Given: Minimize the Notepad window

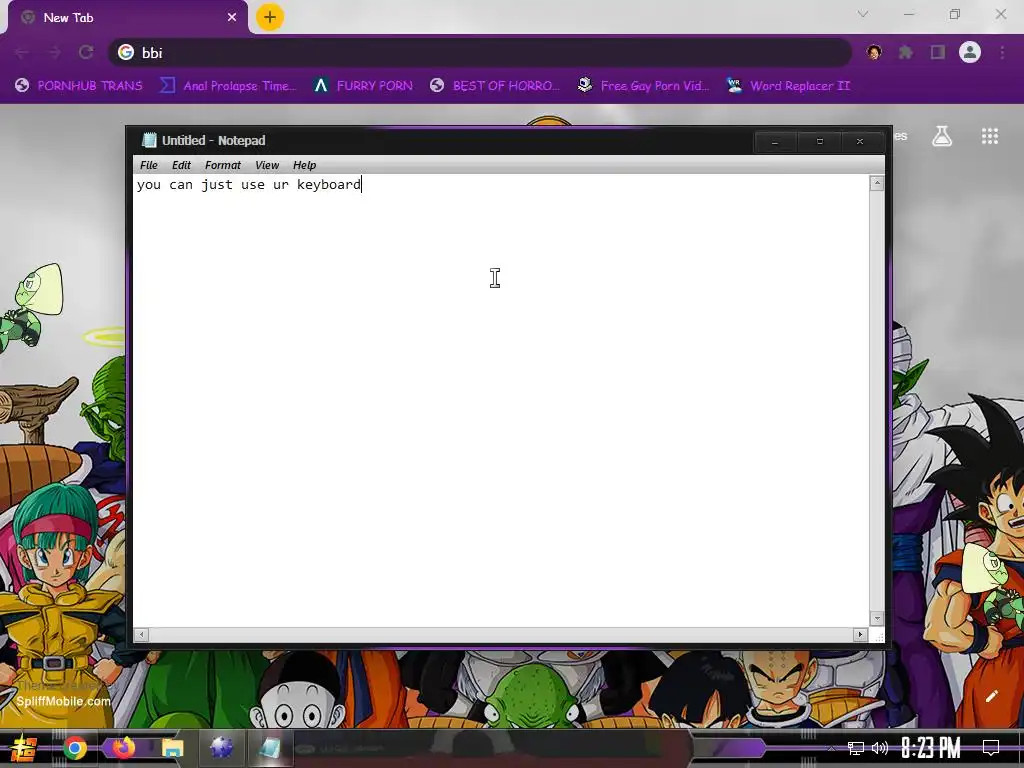Looking at the screenshot, I should coord(775,141).
